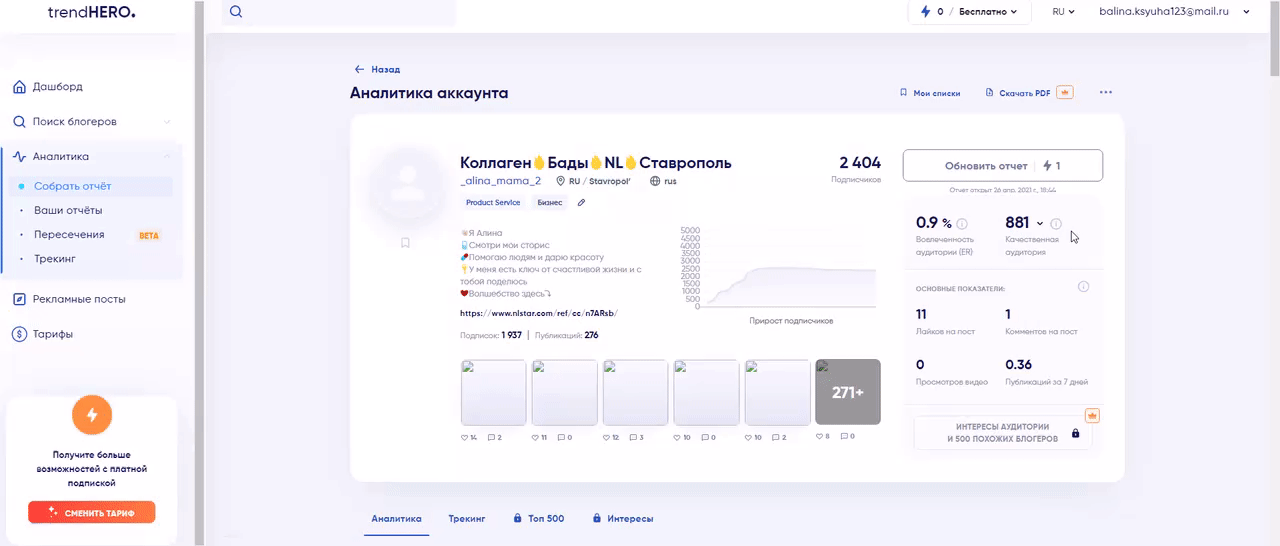Click the Аналитика pulse icon in sidebar
1280x546 pixels.
[19, 157]
